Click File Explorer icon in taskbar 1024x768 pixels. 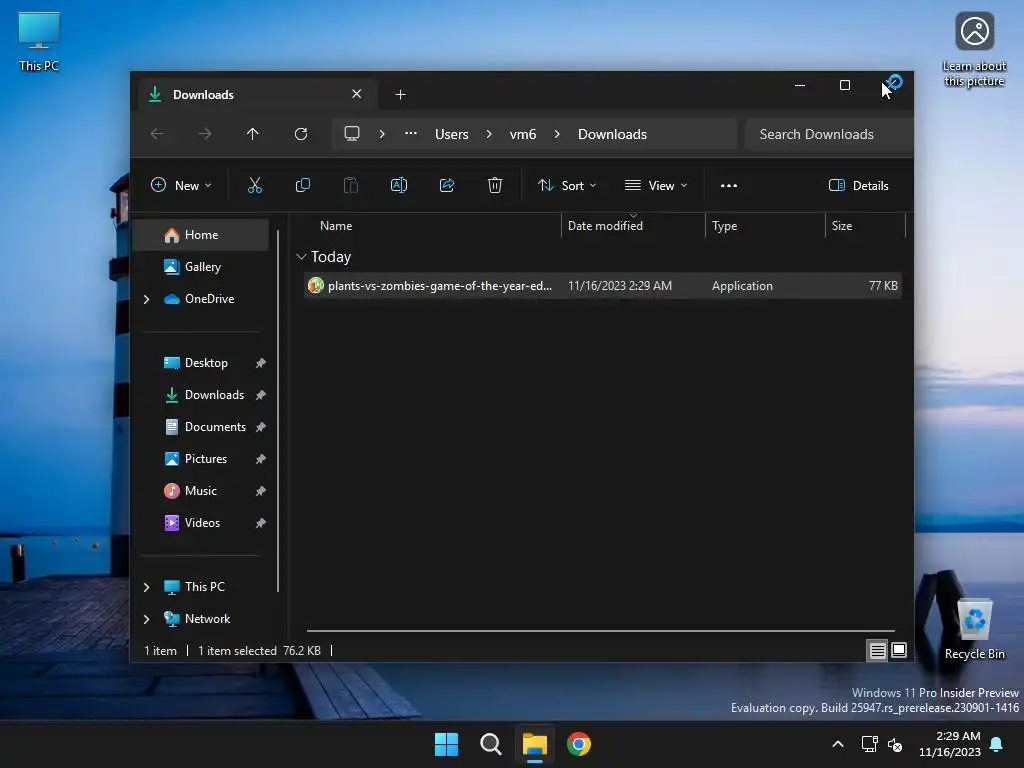pos(535,744)
